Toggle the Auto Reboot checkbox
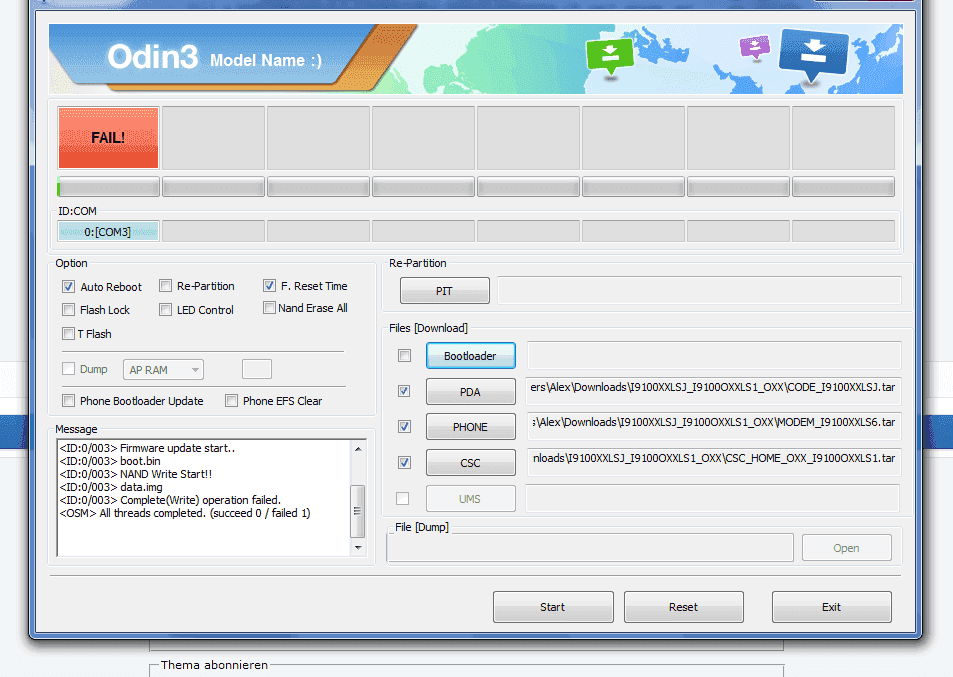Viewport: 953px width, 677px height. 68,286
